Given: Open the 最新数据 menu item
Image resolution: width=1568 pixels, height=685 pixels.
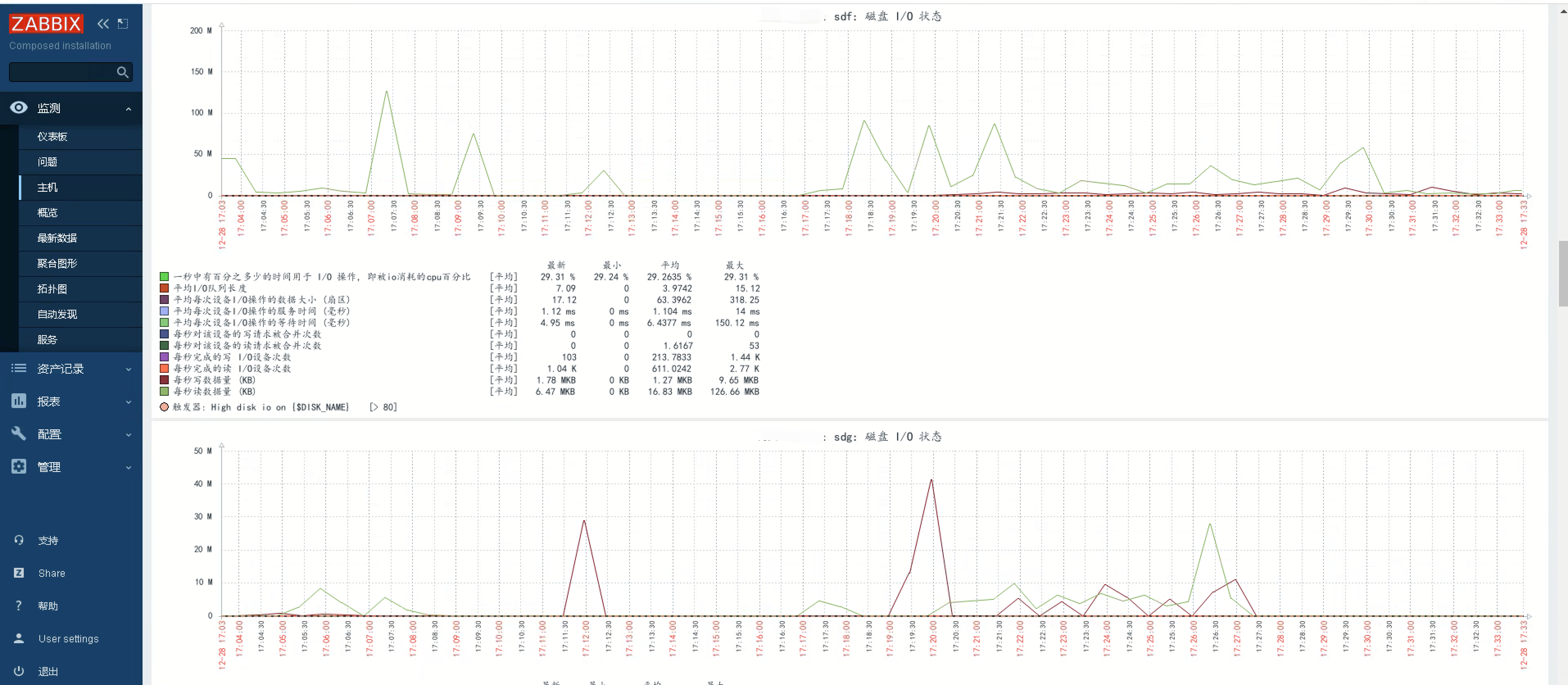Looking at the screenshot, I should [x=57, y=238].
